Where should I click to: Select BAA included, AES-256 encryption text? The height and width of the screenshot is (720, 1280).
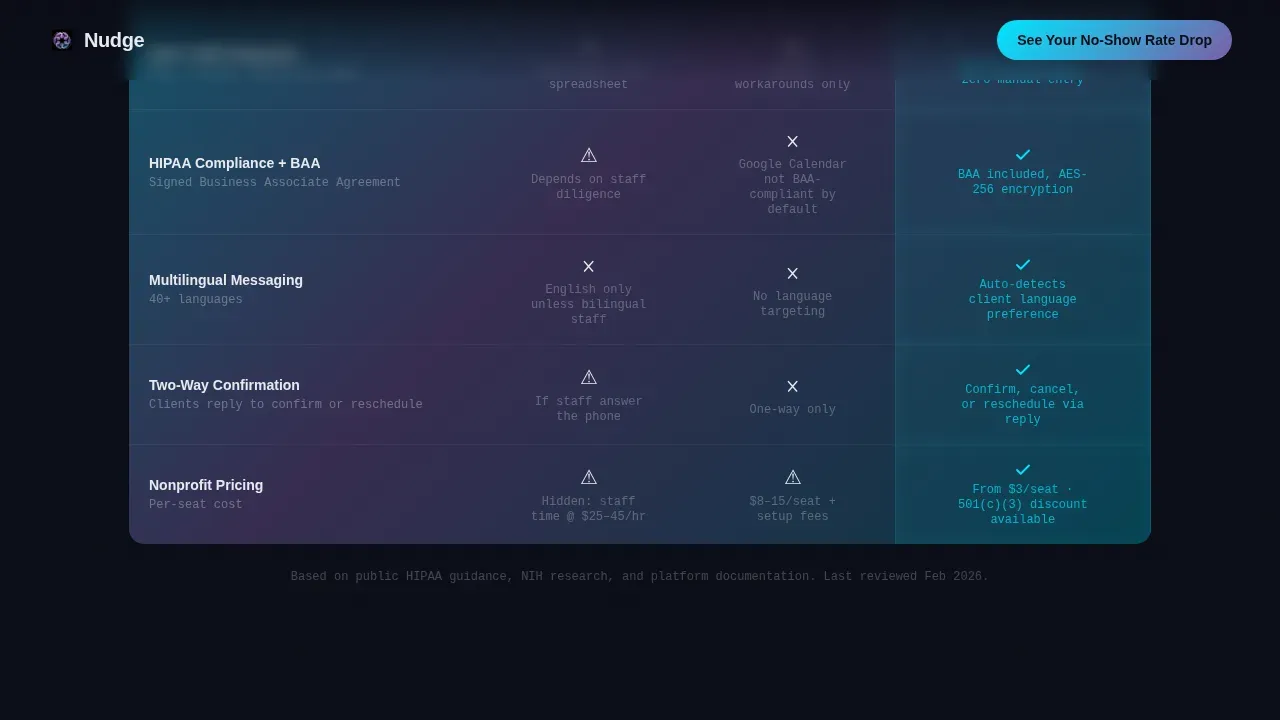[1023, 182]
